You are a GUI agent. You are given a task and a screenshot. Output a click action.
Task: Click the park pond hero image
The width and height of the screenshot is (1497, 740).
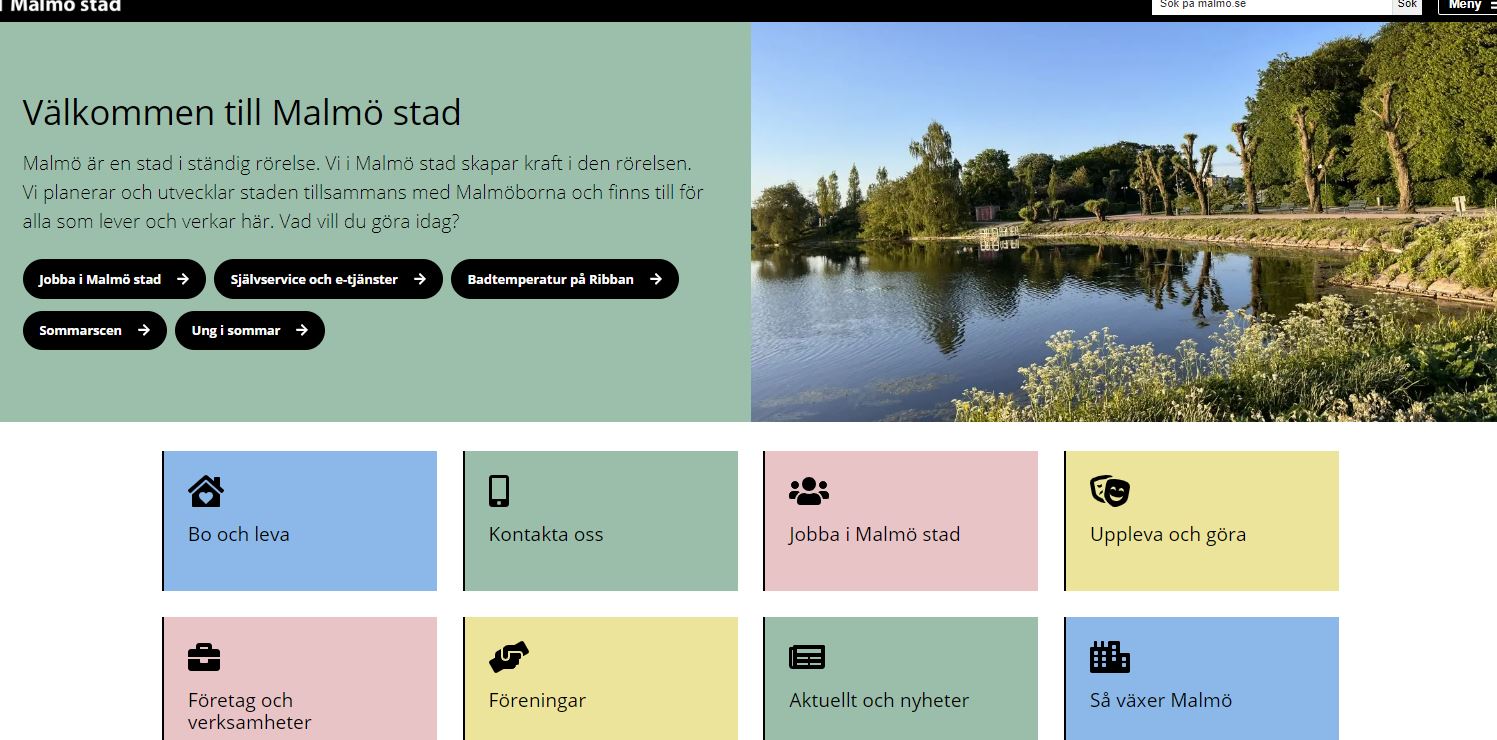1123,222
